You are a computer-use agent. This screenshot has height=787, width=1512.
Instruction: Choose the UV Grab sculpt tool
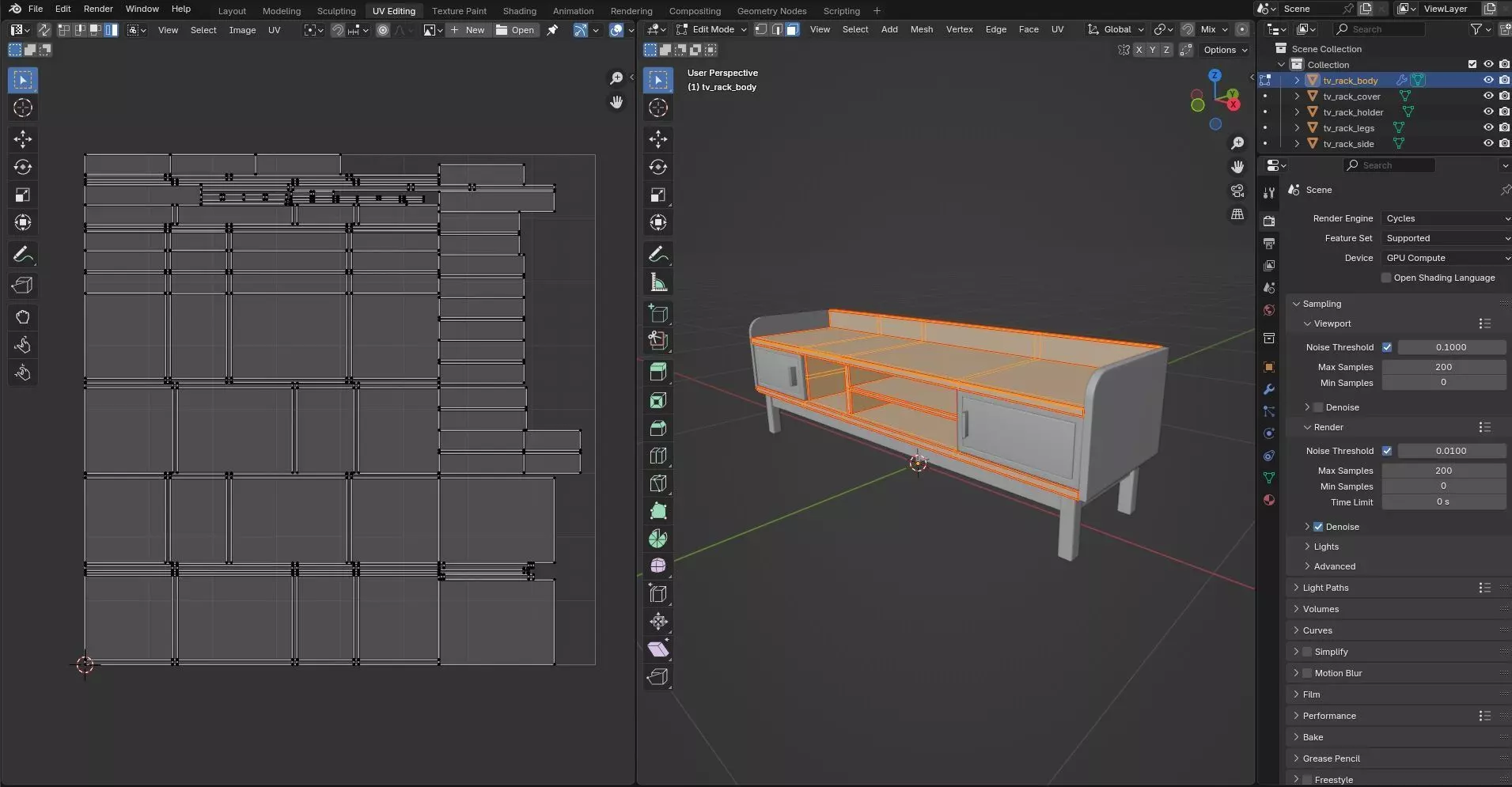[x=23, y=317]
